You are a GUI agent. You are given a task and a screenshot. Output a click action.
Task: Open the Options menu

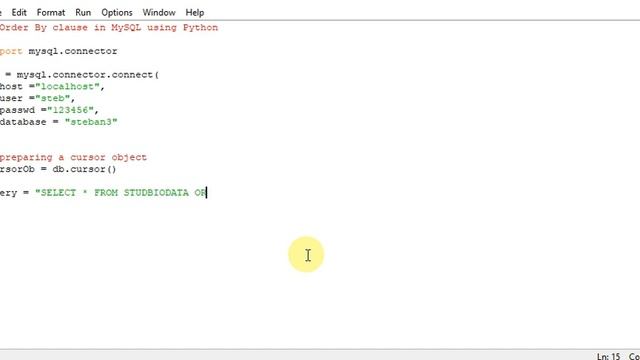point(117,13)
